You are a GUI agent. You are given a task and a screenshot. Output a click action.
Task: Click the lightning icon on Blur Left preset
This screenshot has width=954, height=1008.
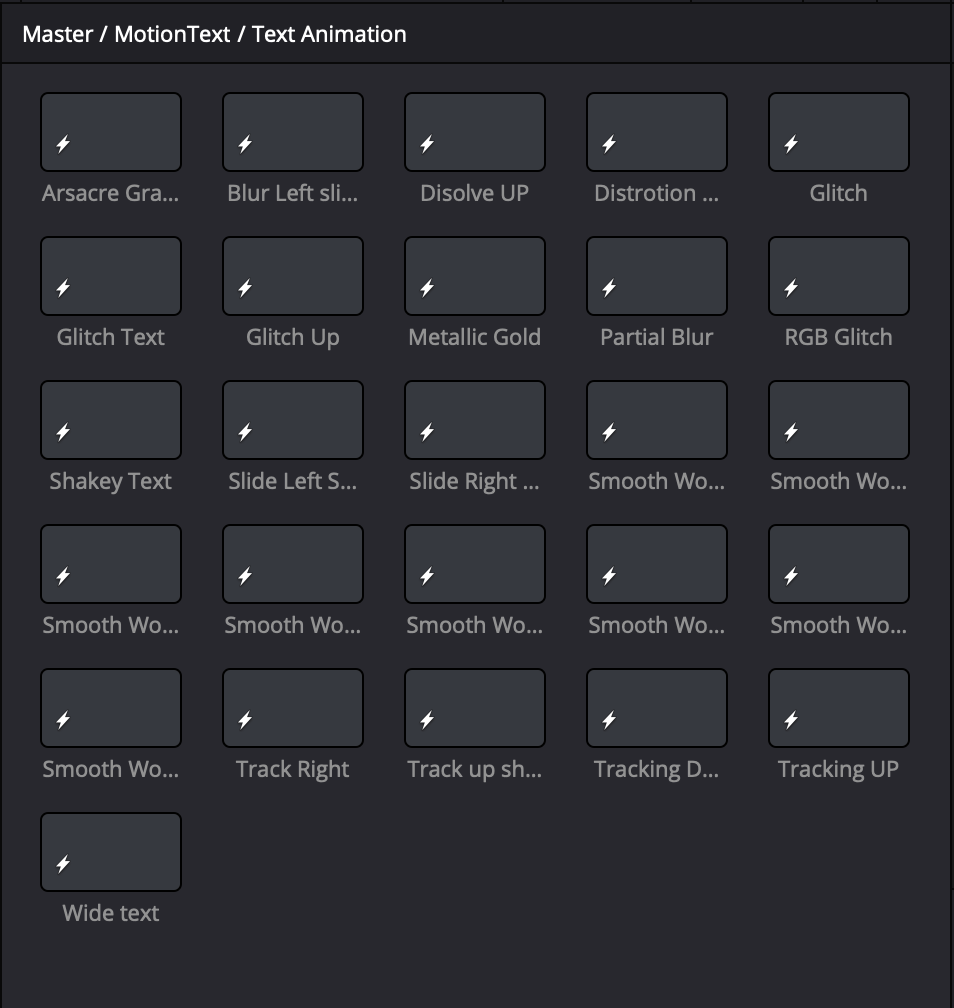click(x=245, y=144)
